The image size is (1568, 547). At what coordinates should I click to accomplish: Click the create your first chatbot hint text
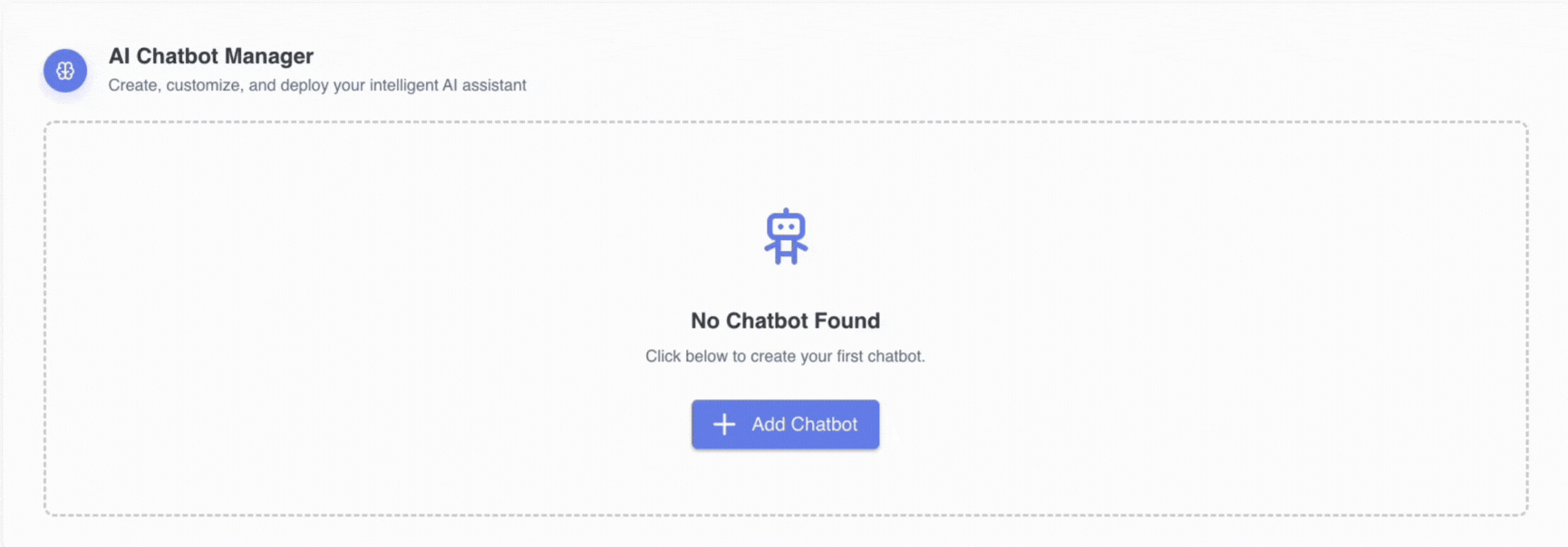(785, 356)
